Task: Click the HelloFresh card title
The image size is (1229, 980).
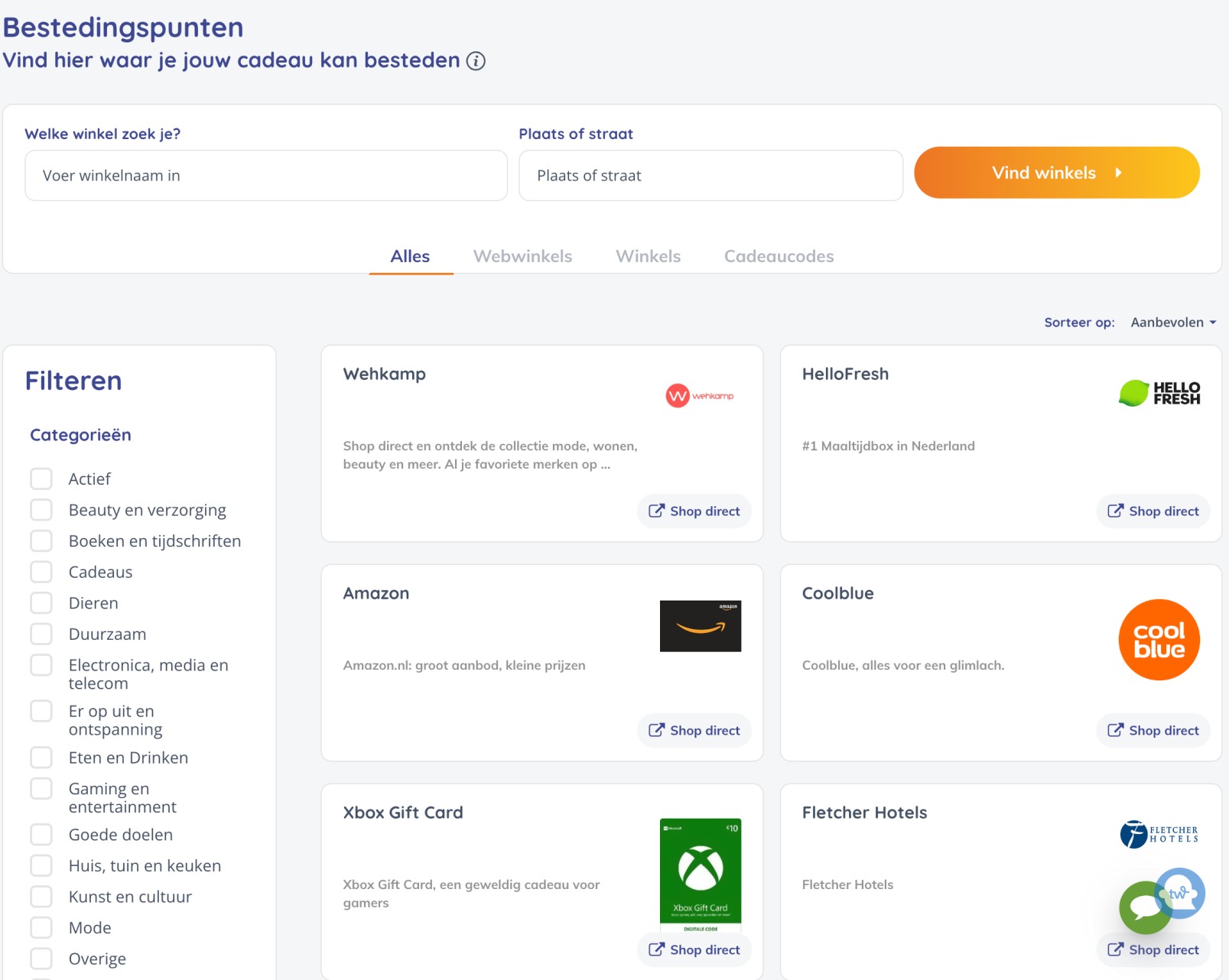Action: pyautogui.click(x=845, y=375)
